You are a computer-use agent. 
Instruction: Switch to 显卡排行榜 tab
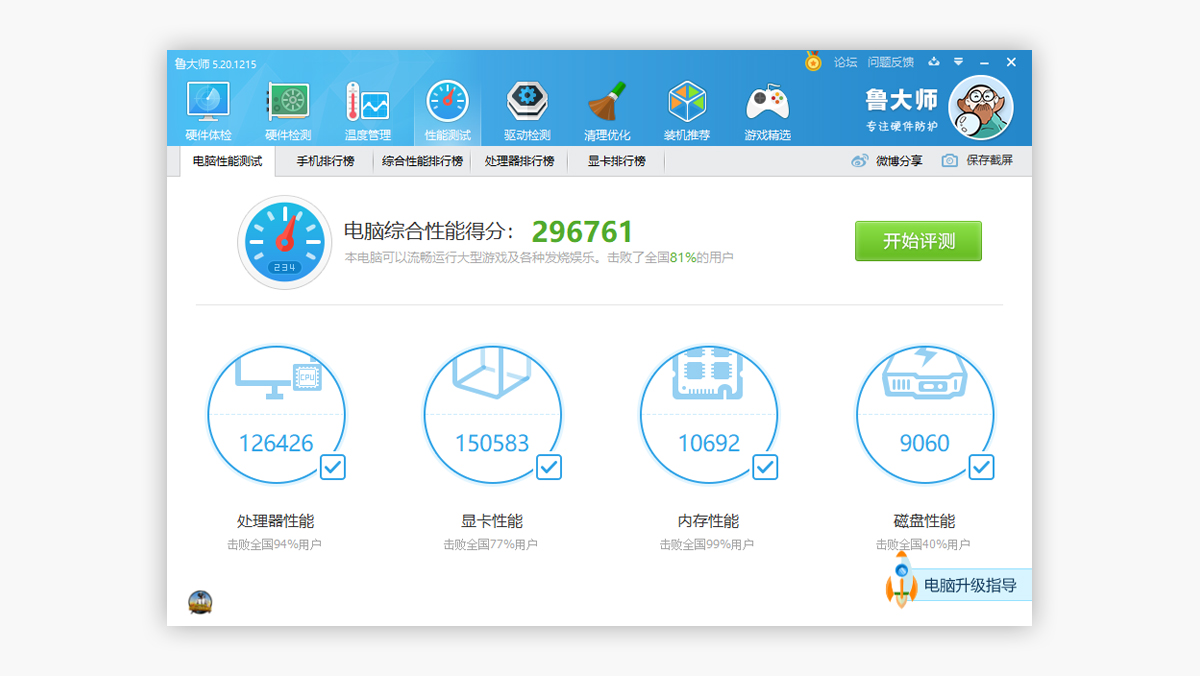[616, 161]
